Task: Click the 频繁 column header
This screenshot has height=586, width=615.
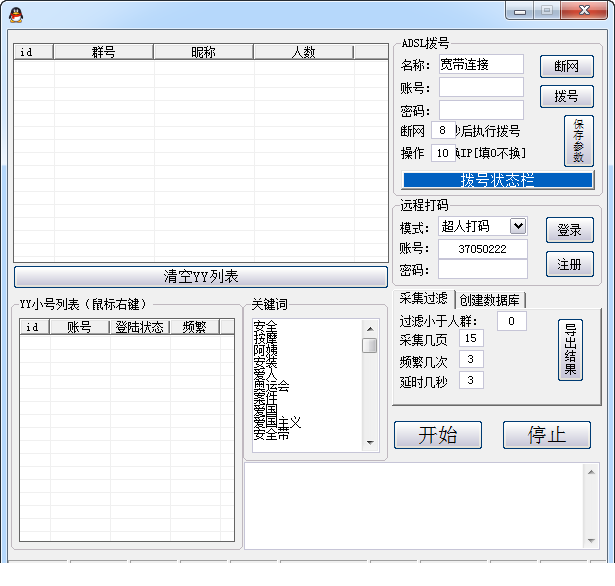Action: click(x=195, y=327)
